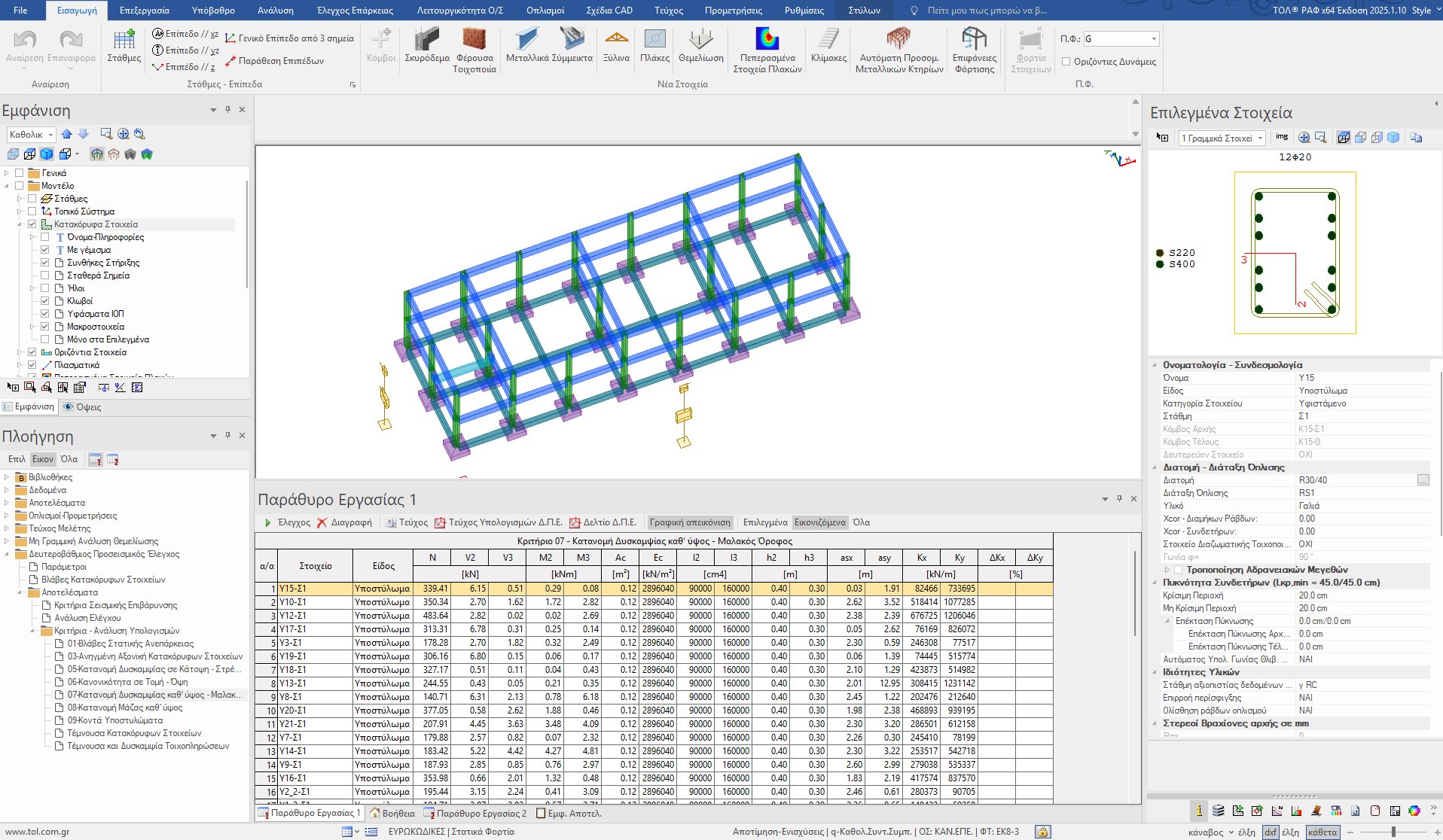Open the Ανάλυση ribbon tab
This screenshot has width=1443, height=840.
275,11
